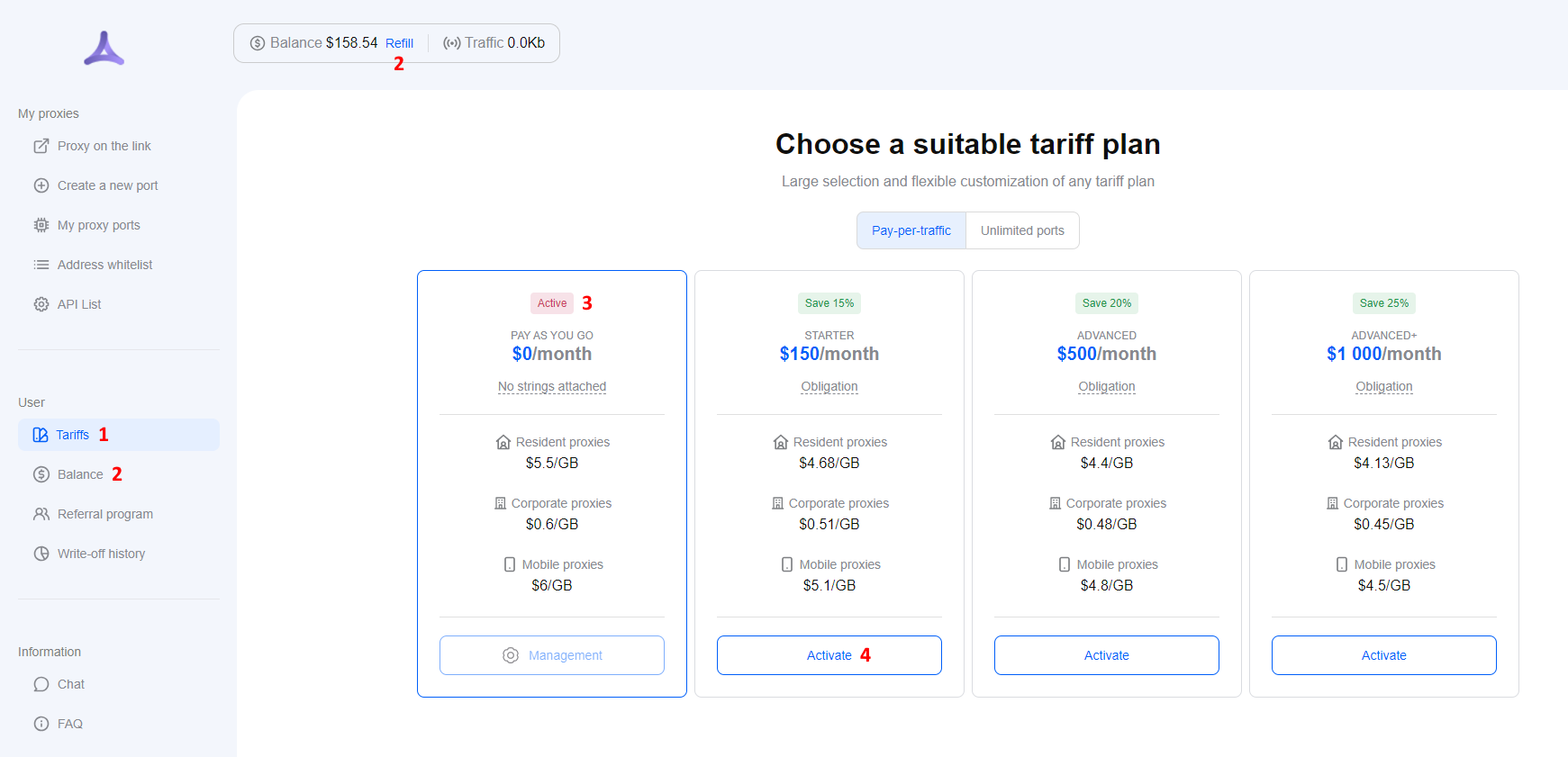
Task: Open the Balance menu item in sidebar
Action: pyautogui.click(x=80, y=474)
